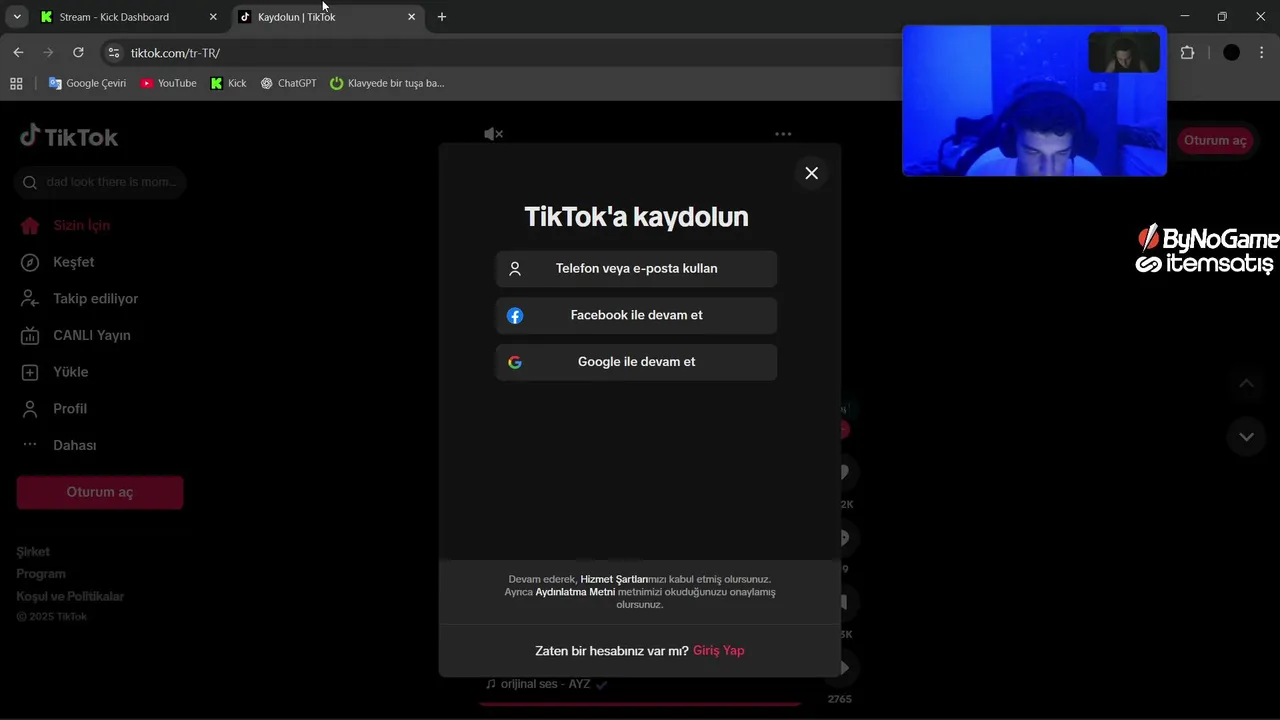Open Klavyede bir tuşa ba... bookmark
This screenshot has height=720, width=1280.
387,84
